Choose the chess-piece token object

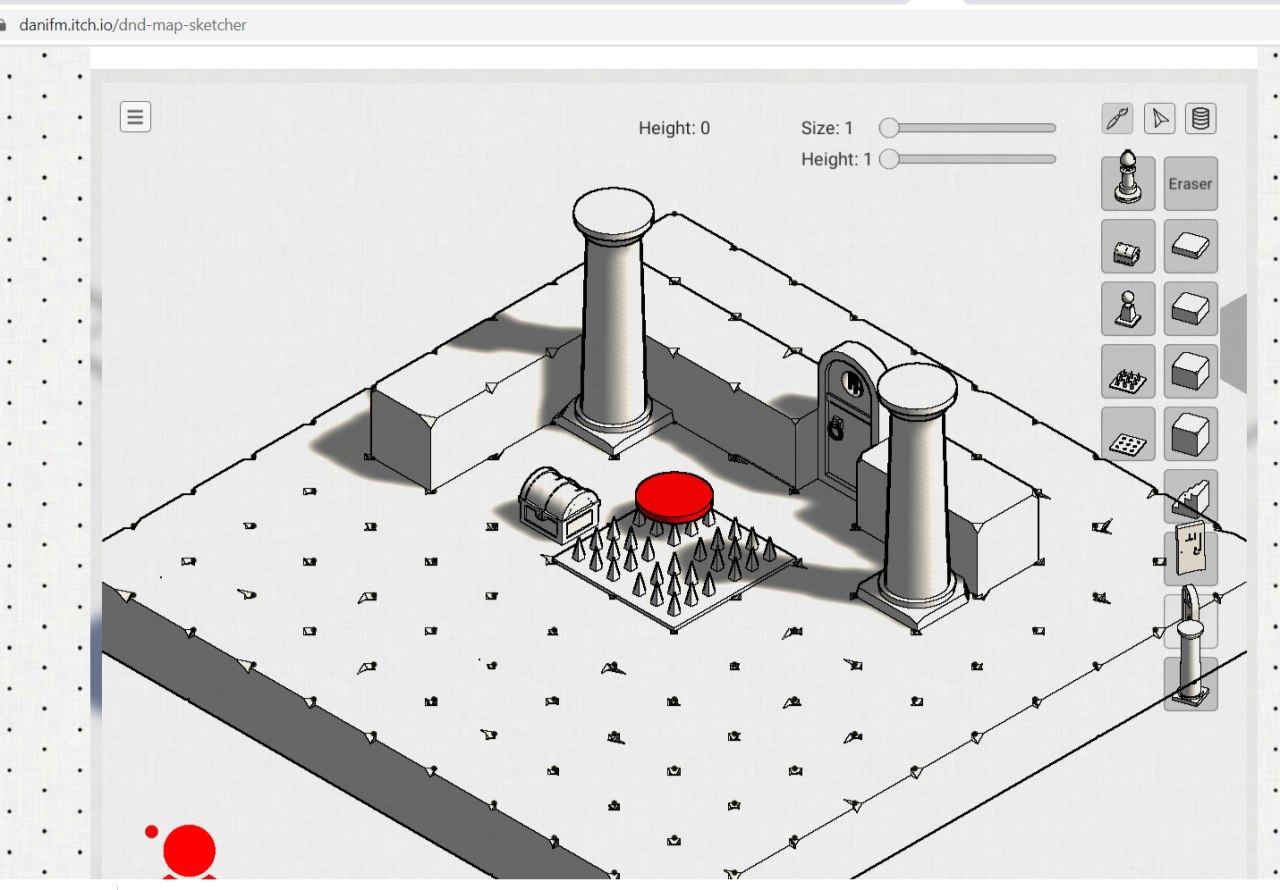click(1128, 183)
